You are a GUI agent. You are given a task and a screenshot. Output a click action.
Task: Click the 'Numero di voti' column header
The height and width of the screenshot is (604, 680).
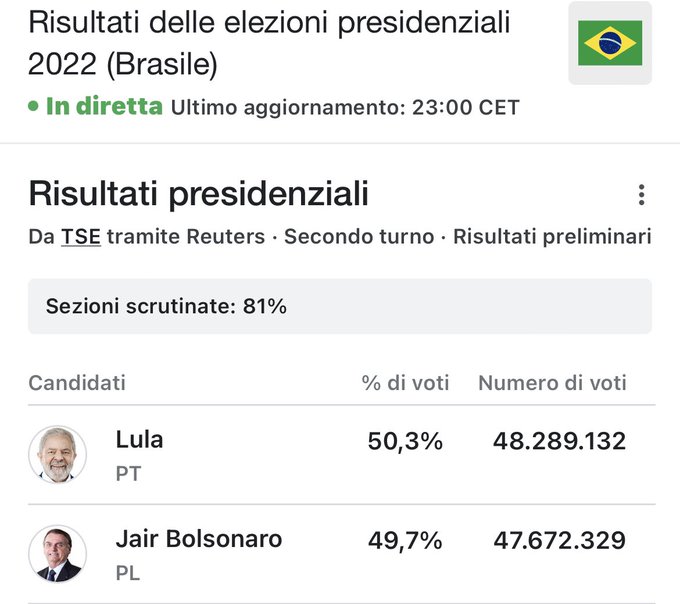pyautogui.click(x=552, y=382)
